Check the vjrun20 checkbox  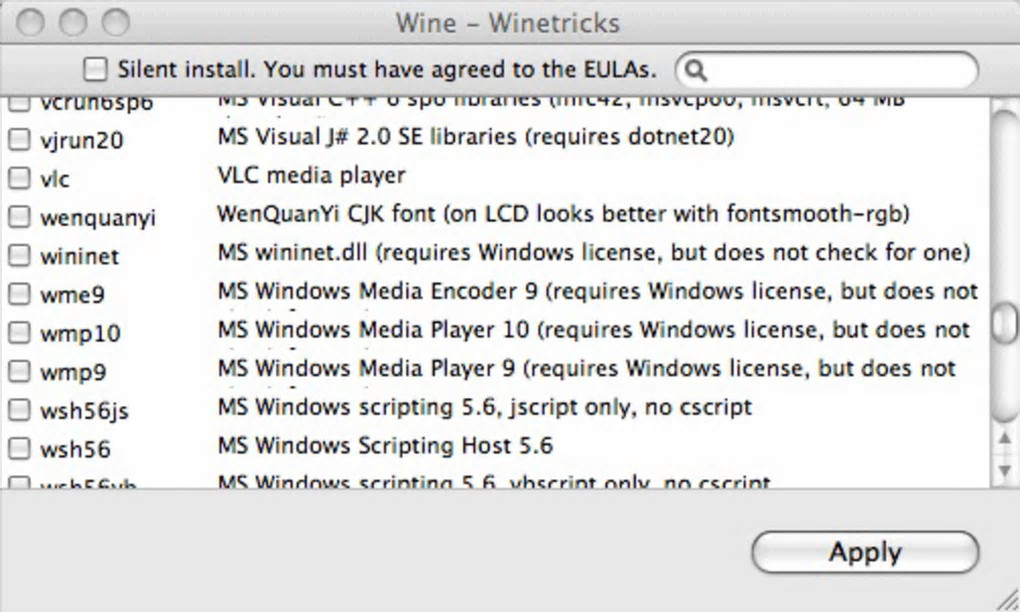(x=19, y=140)
